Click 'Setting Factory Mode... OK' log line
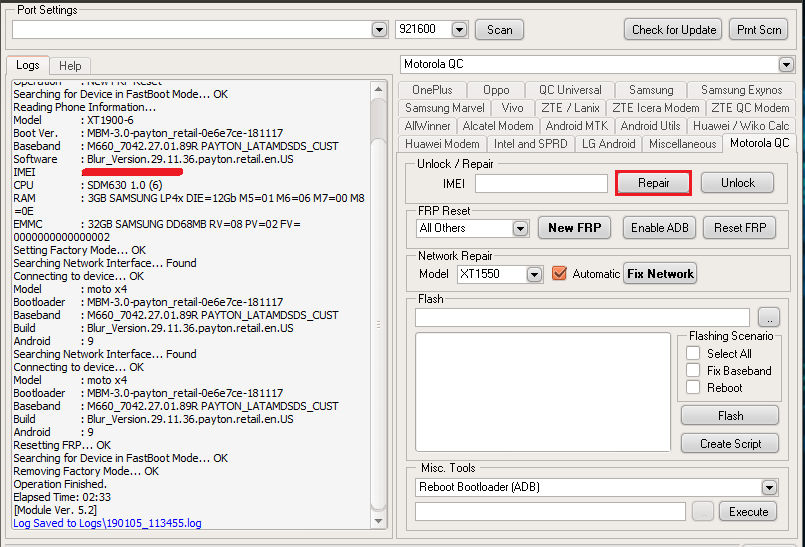The width and height of the screenshot is (805, 547). click(x=80, y=250)
